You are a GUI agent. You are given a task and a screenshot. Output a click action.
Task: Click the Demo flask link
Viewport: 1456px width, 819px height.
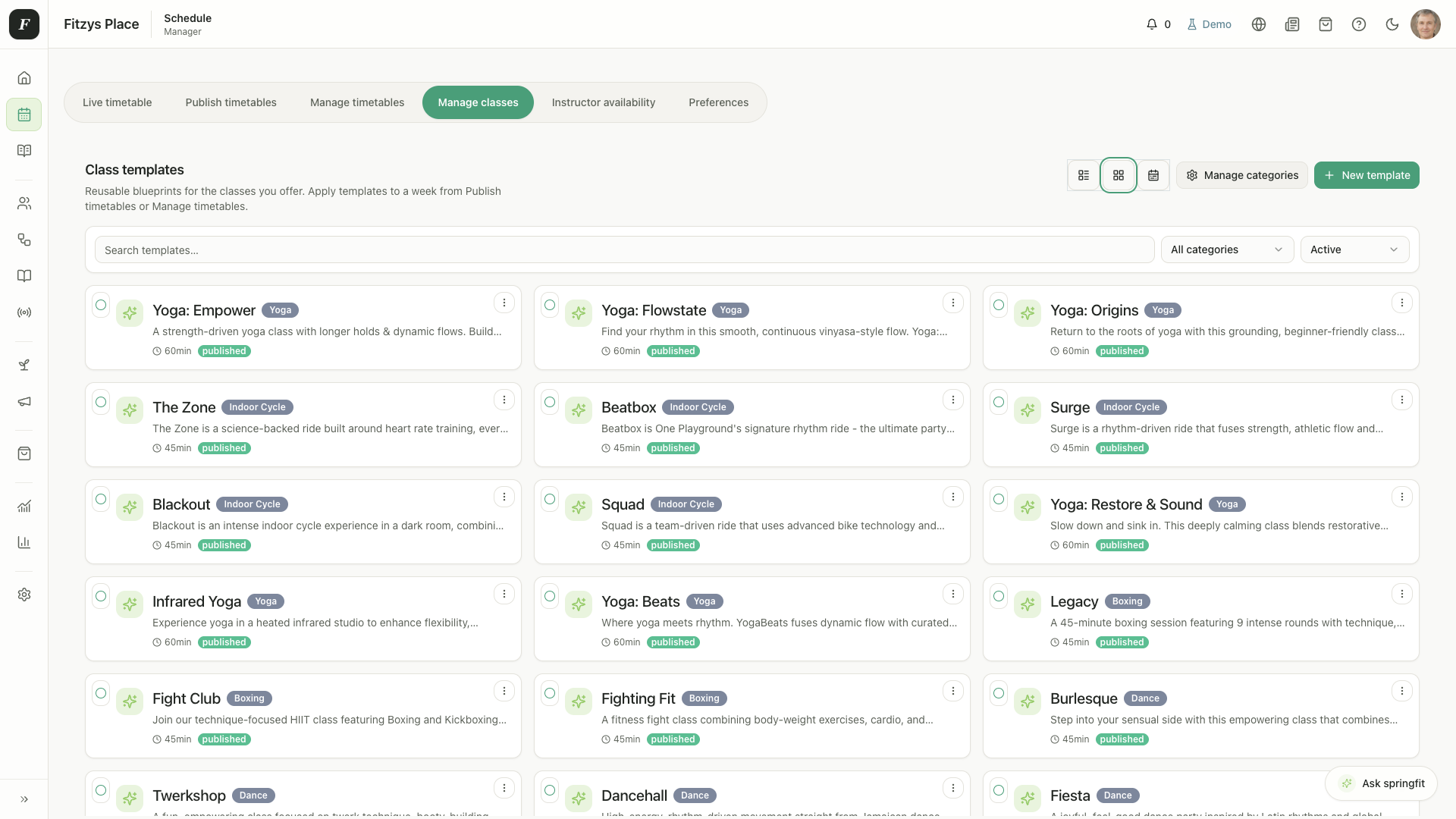point(1209,24)
